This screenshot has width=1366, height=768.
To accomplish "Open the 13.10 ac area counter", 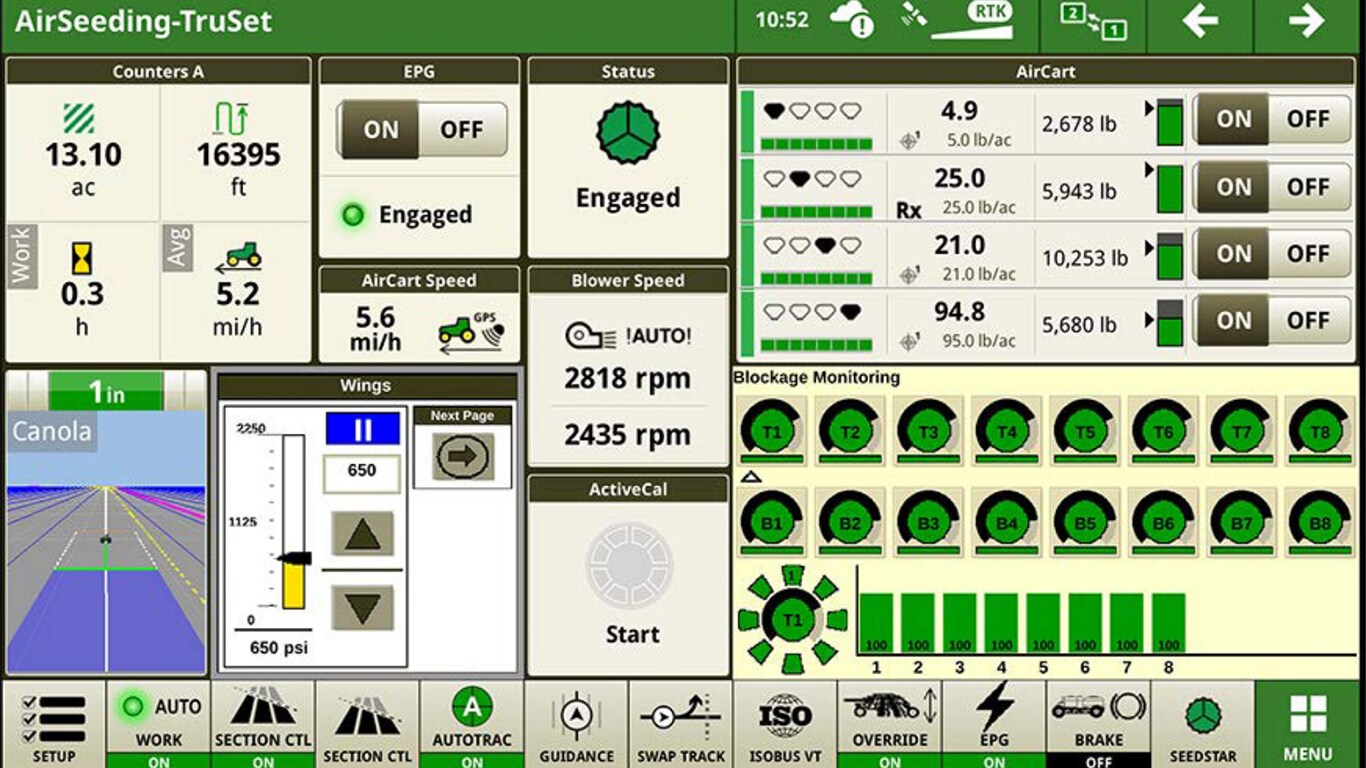I will [x=83, y=152].
